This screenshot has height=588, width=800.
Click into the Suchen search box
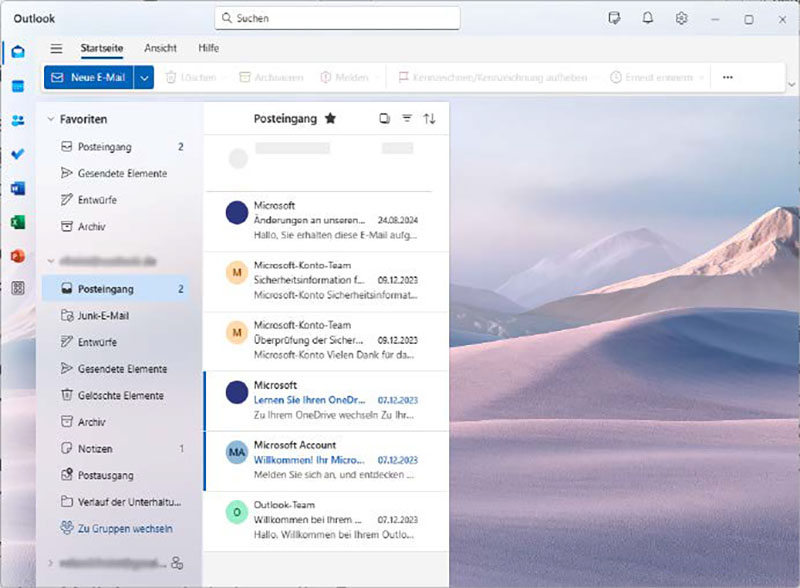click(x=337, y=18)
